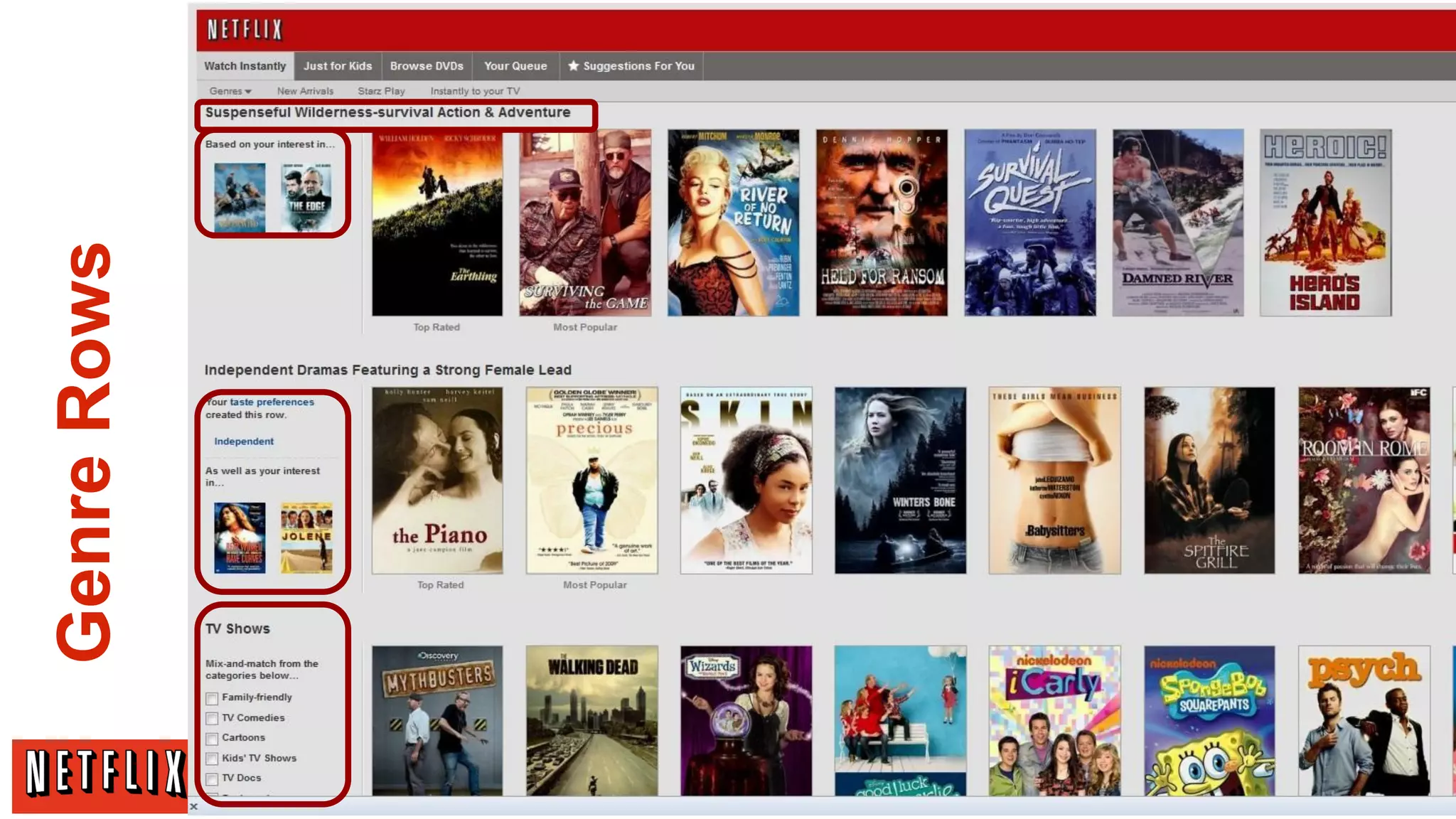Switch to the Watch Instantly tab
Image resolution: width=1456 pixels, height=819 pixels.
coord(245,66)
